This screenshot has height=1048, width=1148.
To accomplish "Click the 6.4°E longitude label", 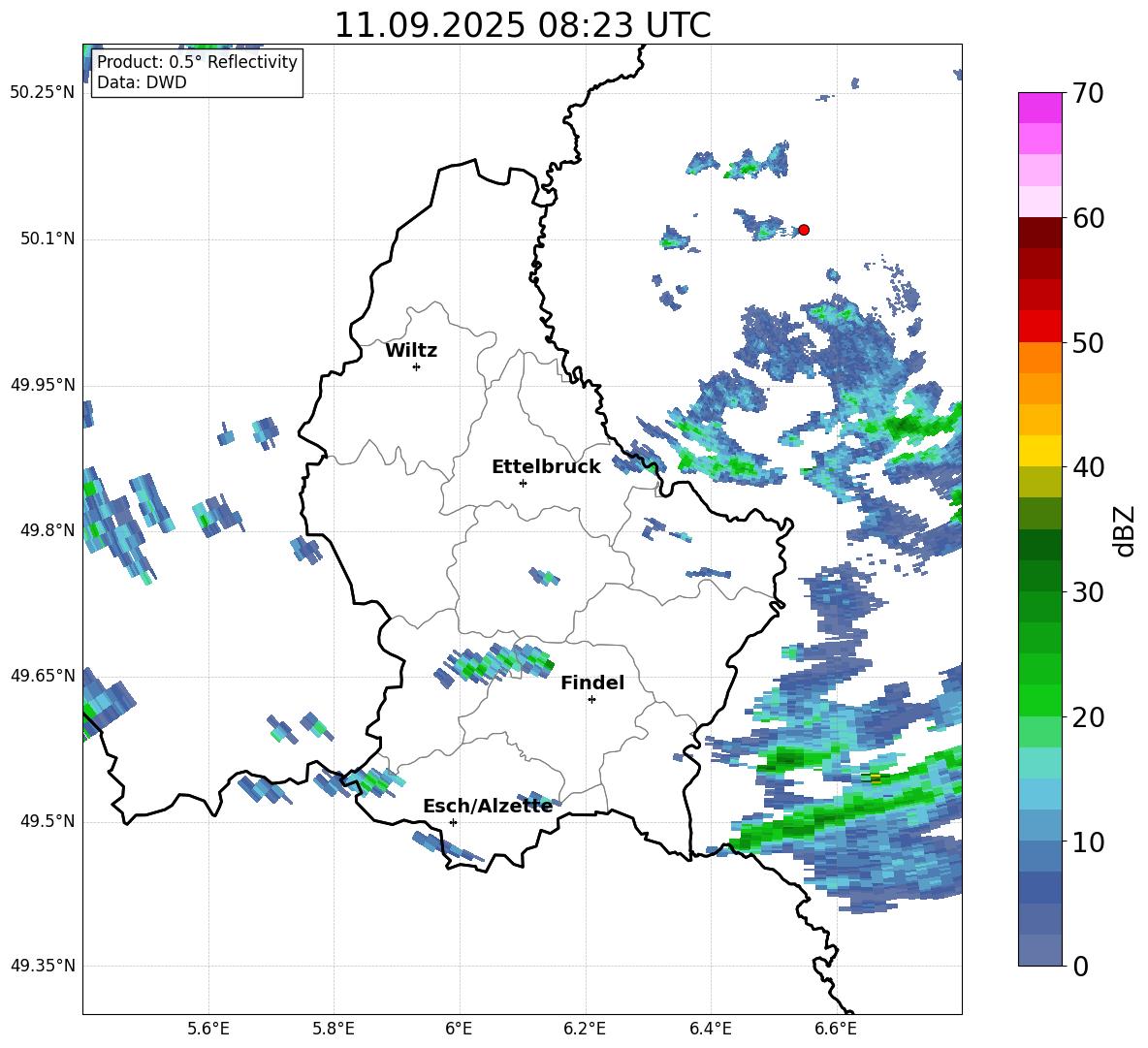I will (x=711, y=1029).
